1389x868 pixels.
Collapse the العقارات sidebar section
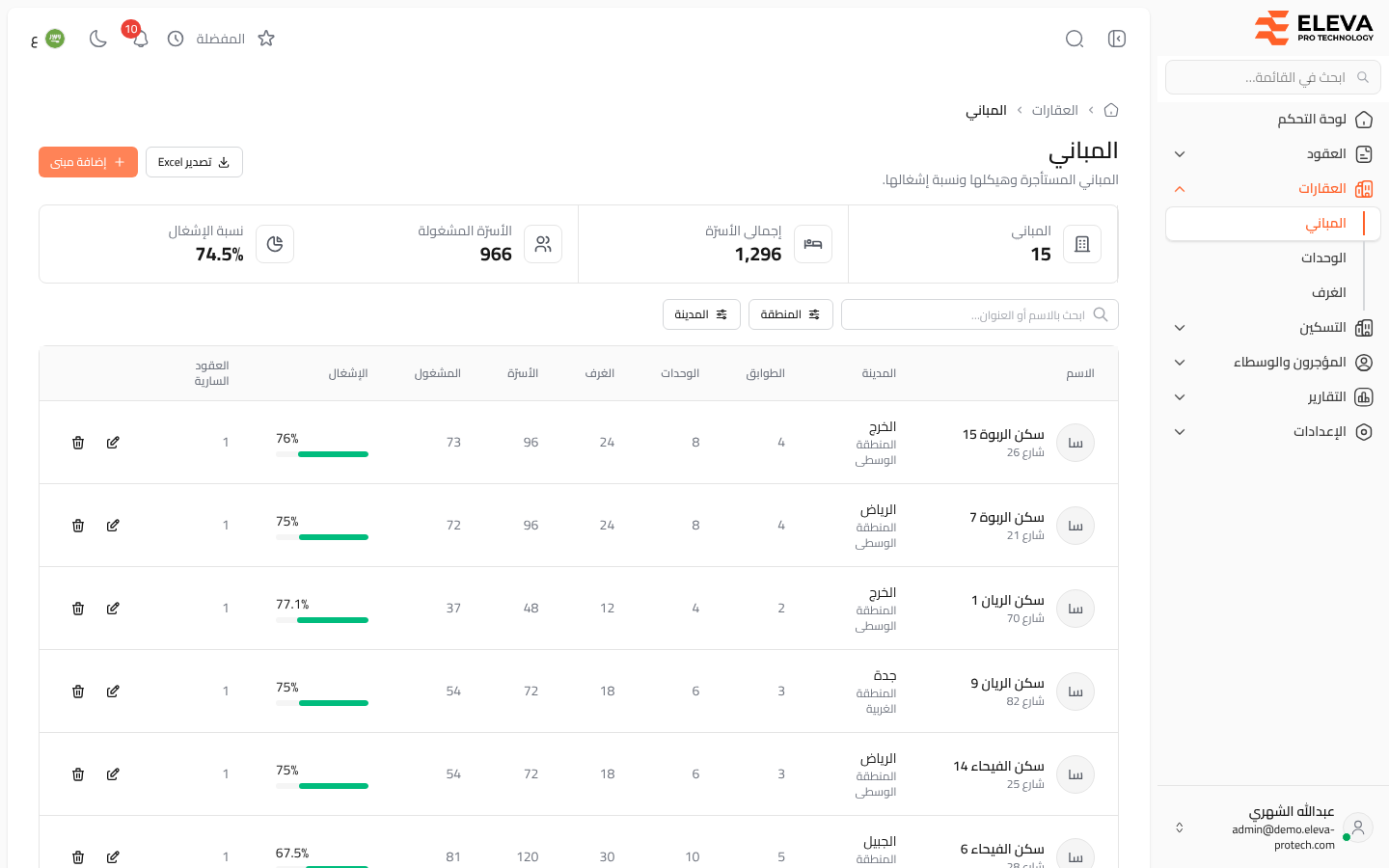(1273, 189)
